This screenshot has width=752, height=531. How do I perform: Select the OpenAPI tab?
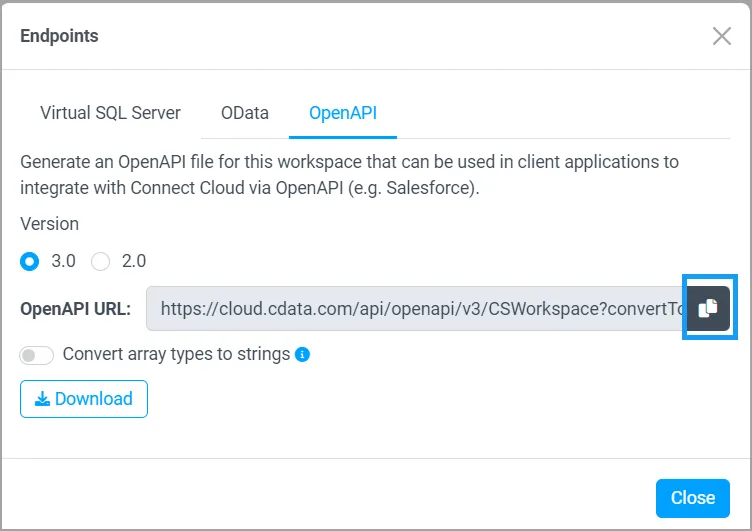coord(343,113)
